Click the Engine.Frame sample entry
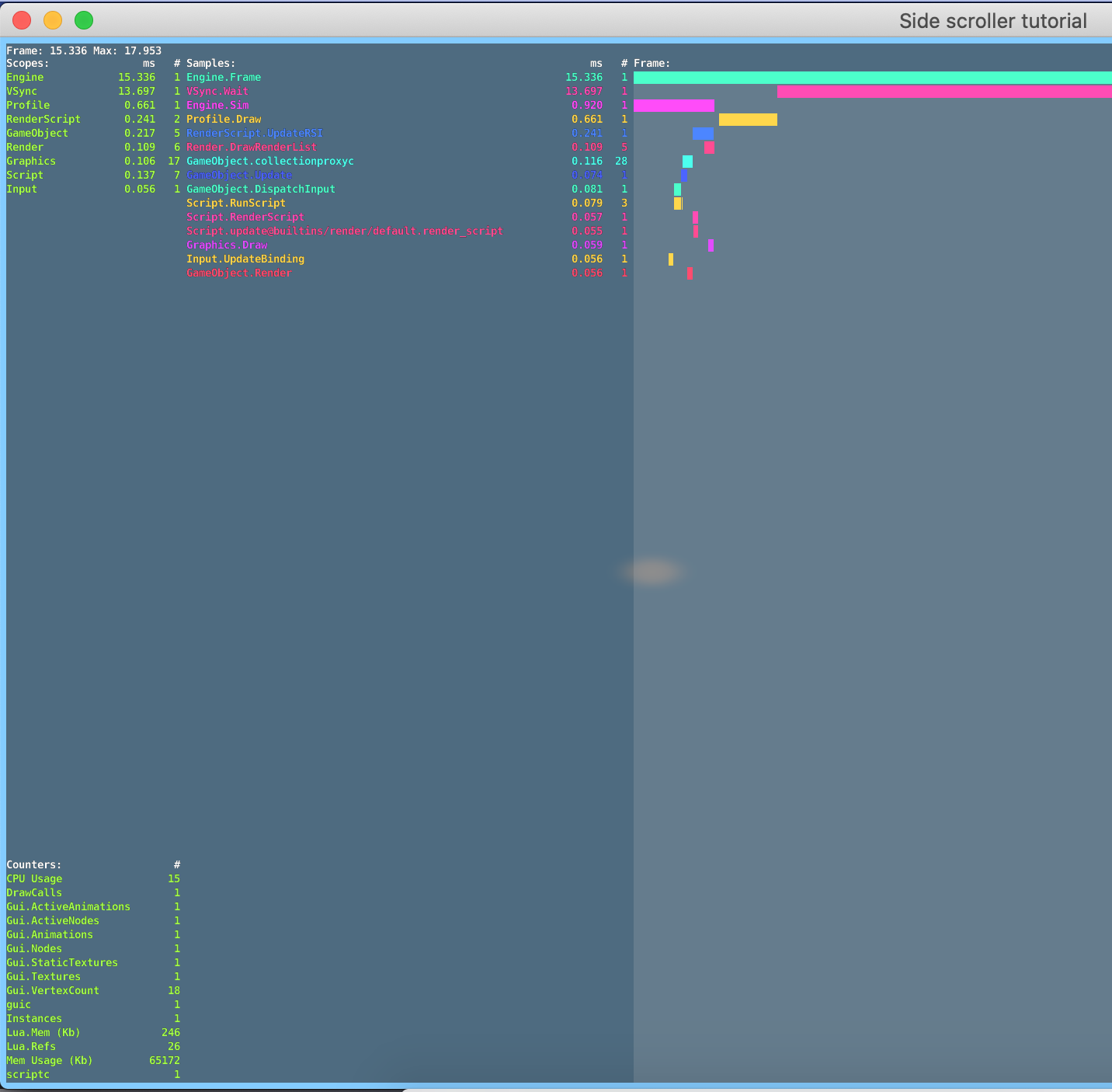Screen dimensions: 1112x1092 pos(224,77)
